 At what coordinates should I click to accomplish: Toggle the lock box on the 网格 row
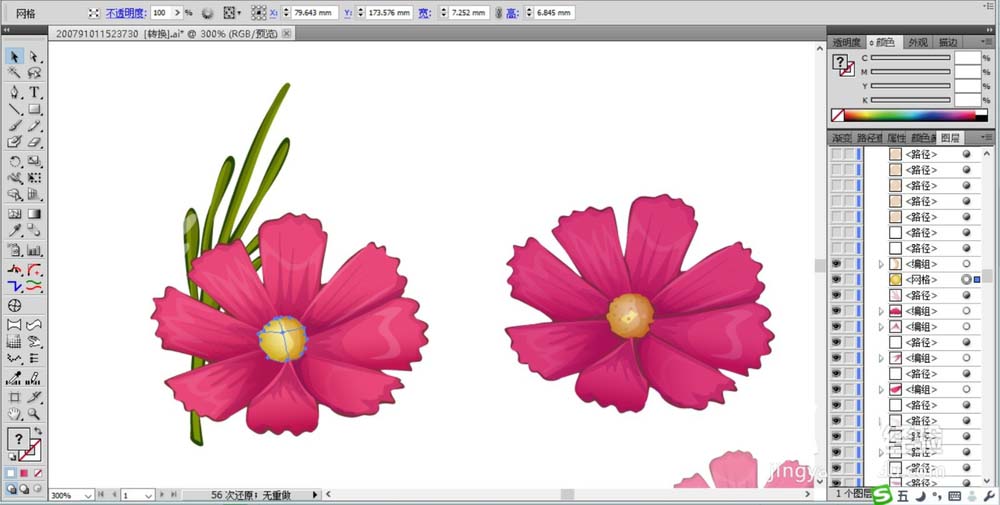tap(849, 279)
